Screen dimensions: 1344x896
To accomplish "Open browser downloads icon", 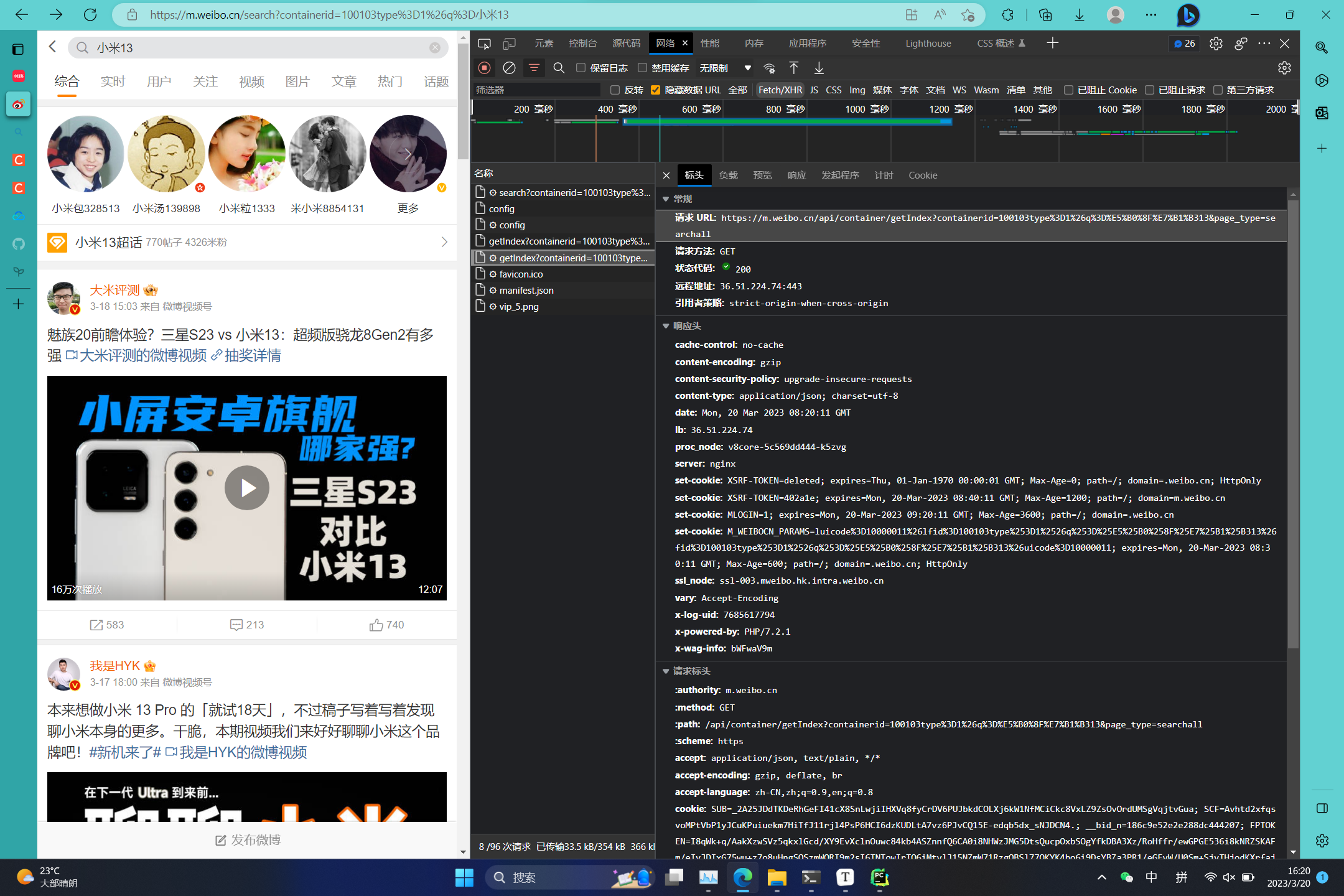I will click(1080, 15).
